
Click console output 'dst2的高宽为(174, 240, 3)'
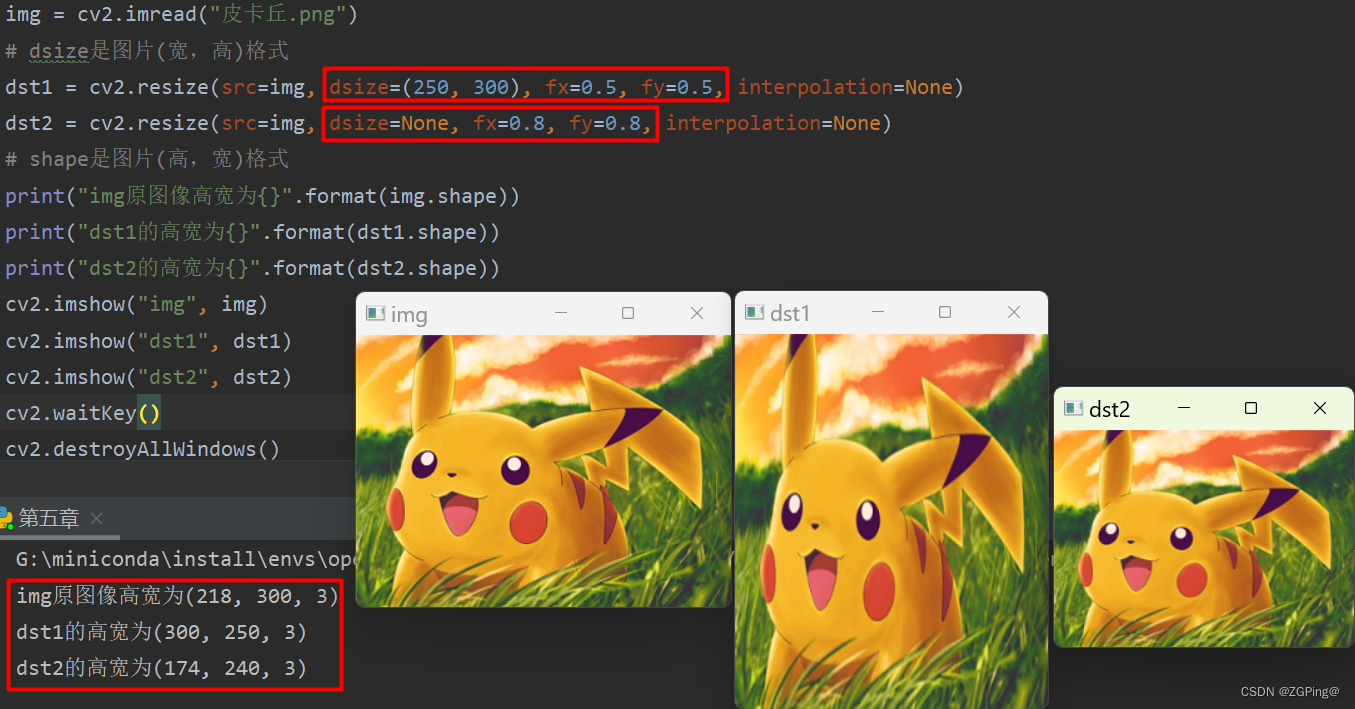point(161,668)
